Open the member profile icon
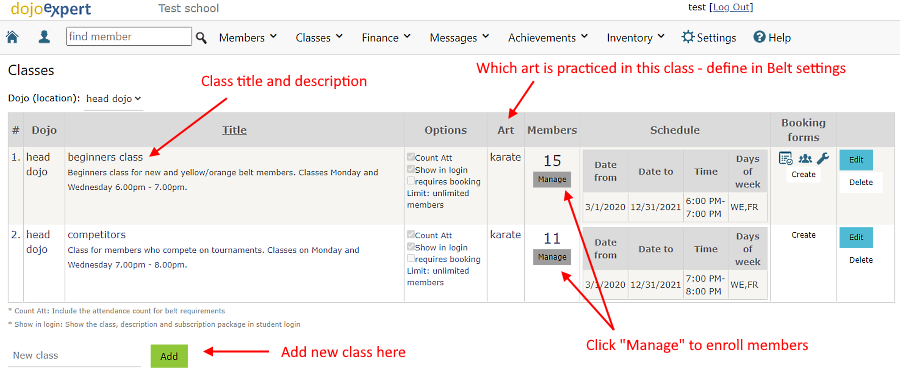 44,37
